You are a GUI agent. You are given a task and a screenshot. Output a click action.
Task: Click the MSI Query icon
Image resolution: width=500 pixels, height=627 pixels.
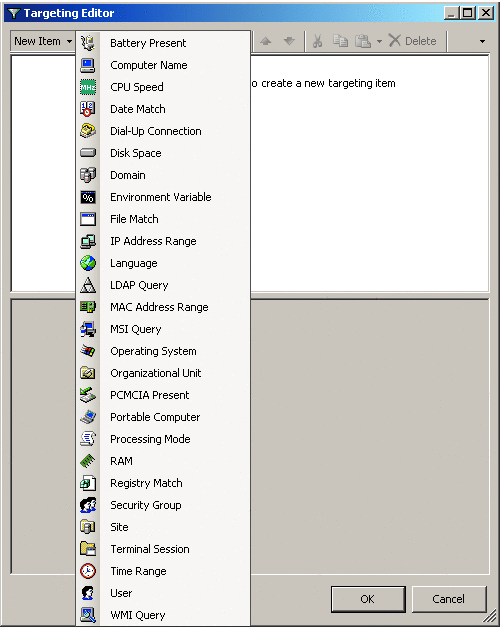click(88, 329)
